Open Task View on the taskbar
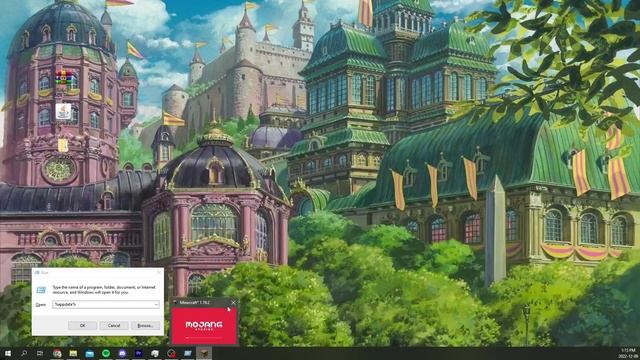Viewport: 640px width, 360px height. click(x=40, y=353)
